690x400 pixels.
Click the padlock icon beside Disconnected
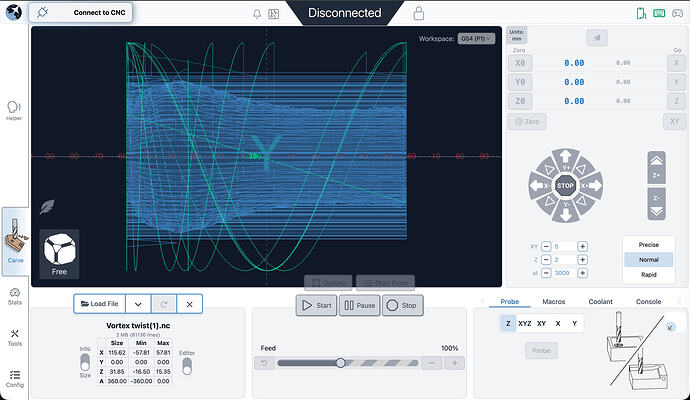coord(419,14)
